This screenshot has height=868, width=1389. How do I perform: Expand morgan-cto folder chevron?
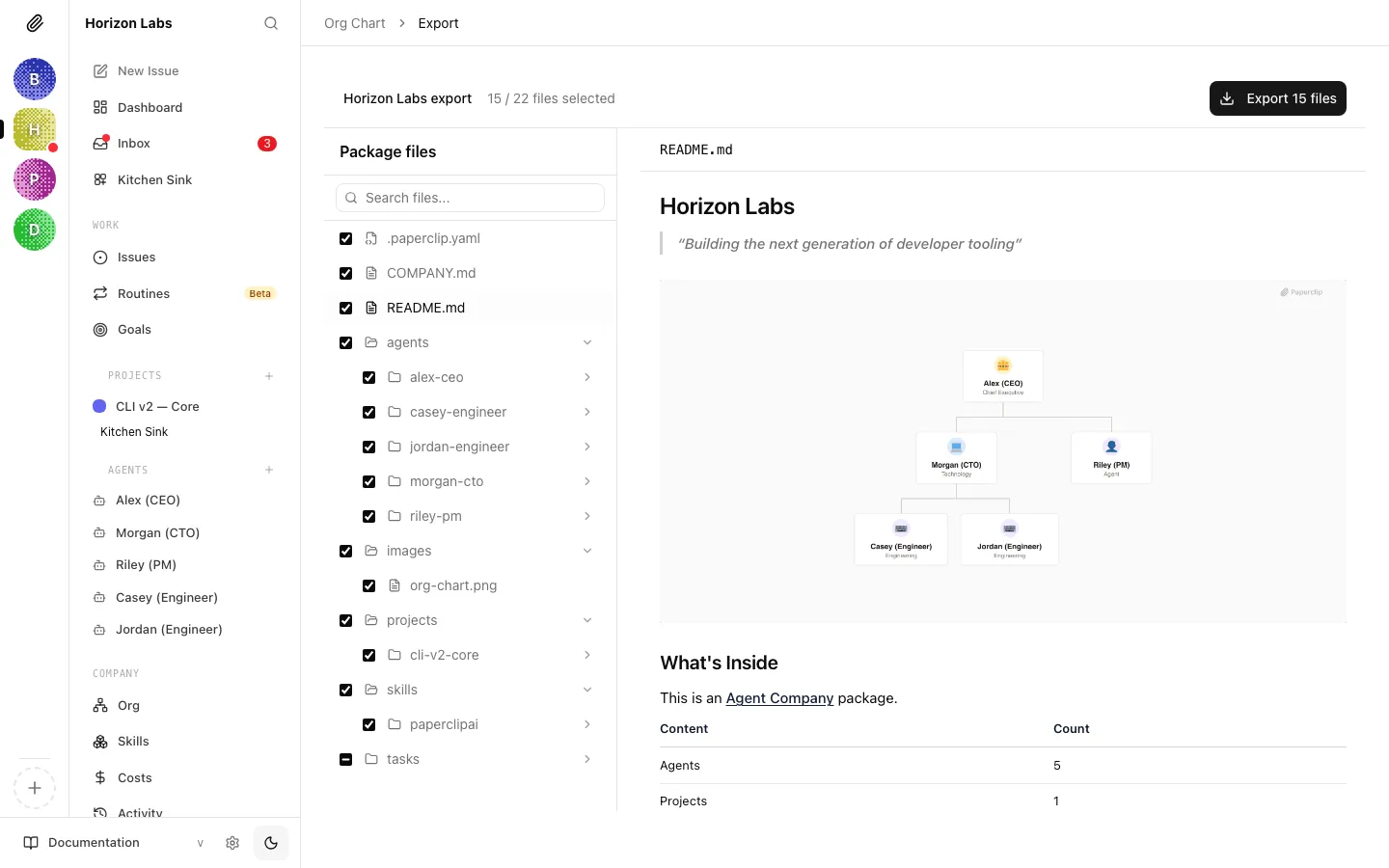click(x=587, y=481)
